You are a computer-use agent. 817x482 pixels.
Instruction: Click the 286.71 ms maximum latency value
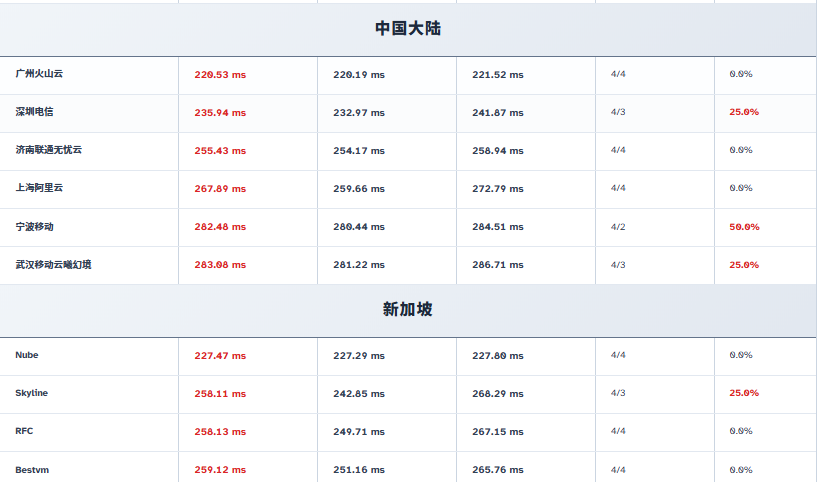(498, 265)
